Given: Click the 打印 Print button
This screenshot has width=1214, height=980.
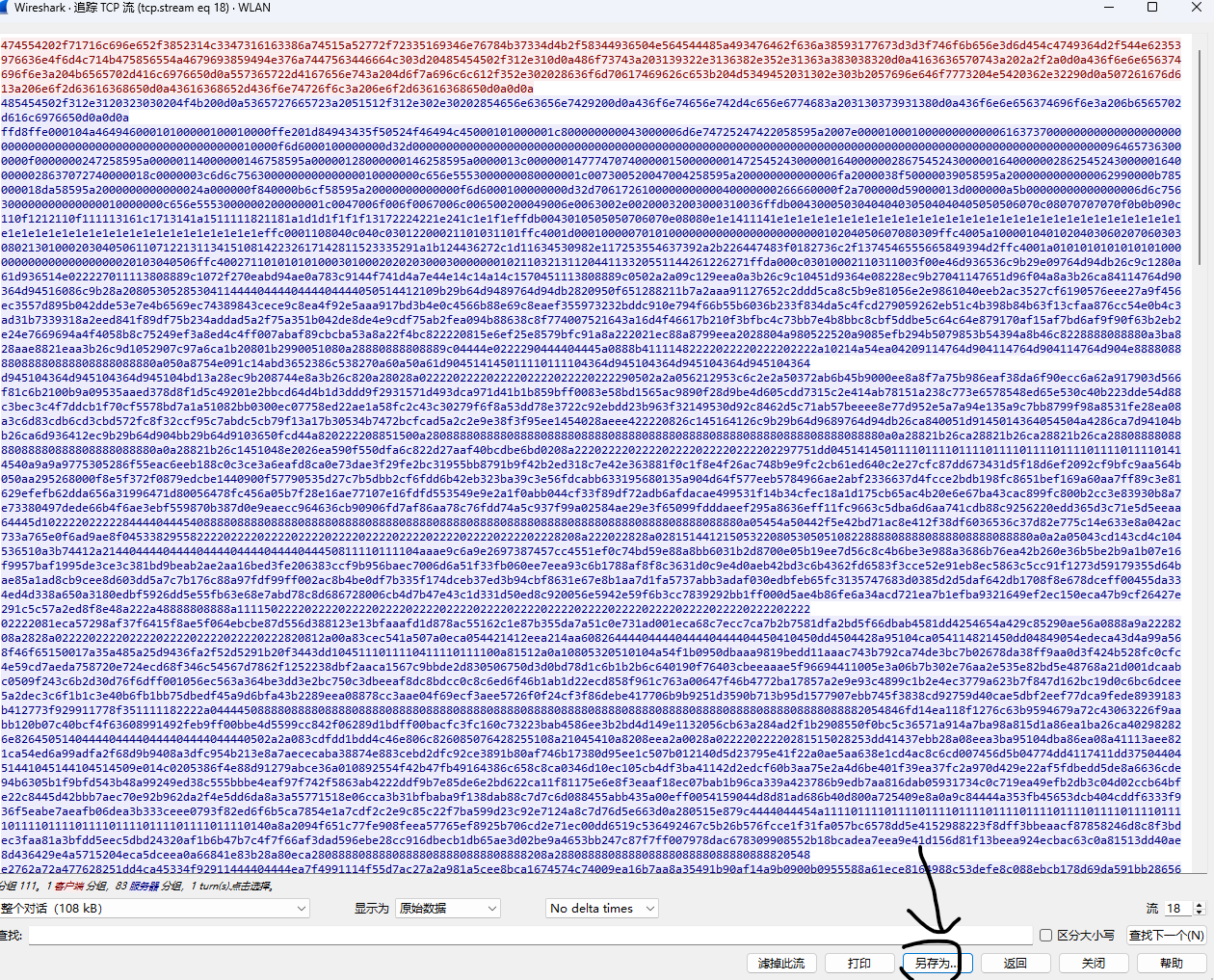Looking at the screenshot, I should (858, 963).
